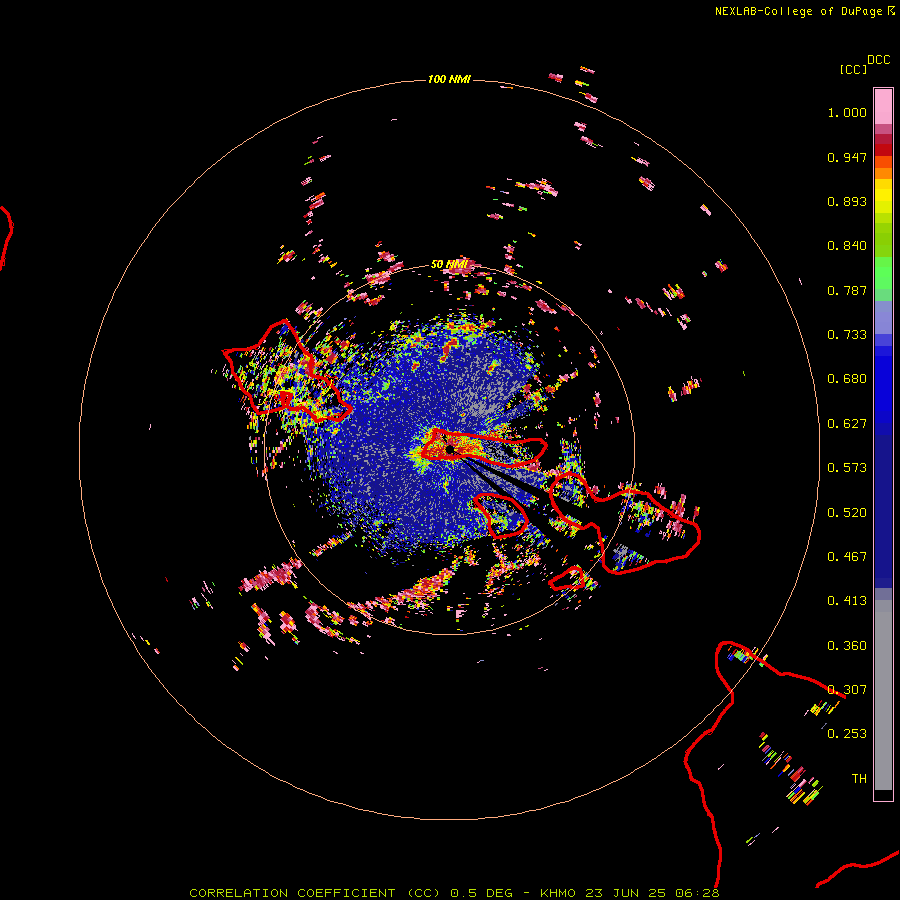This screenshot has width=900, height=900.
Task: Click the CORRELATION COEFFICIENT (CC) caption title
Action: [315, 893]
